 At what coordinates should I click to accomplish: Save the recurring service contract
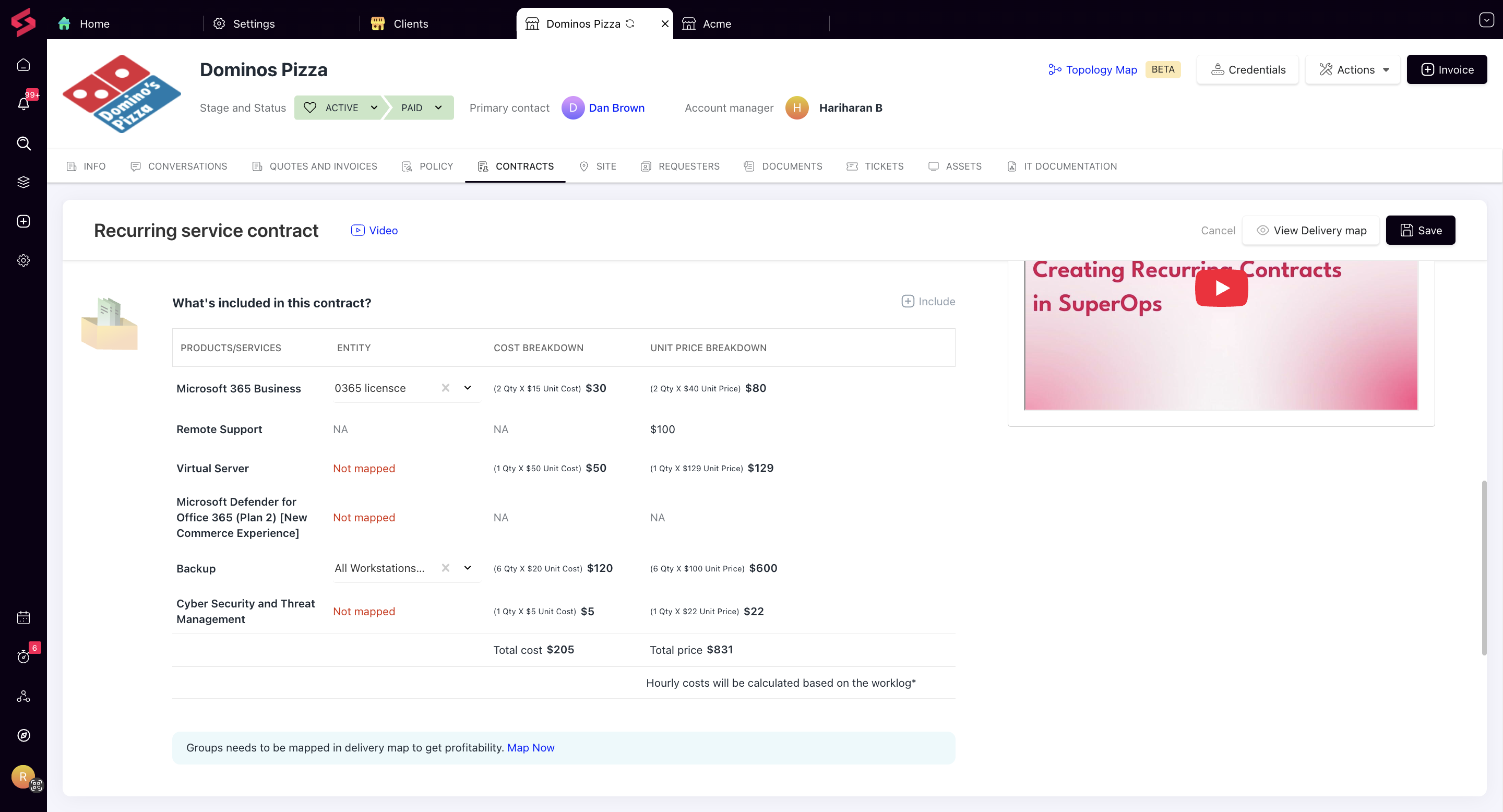pyautogui.click(x=1420, y=231)
